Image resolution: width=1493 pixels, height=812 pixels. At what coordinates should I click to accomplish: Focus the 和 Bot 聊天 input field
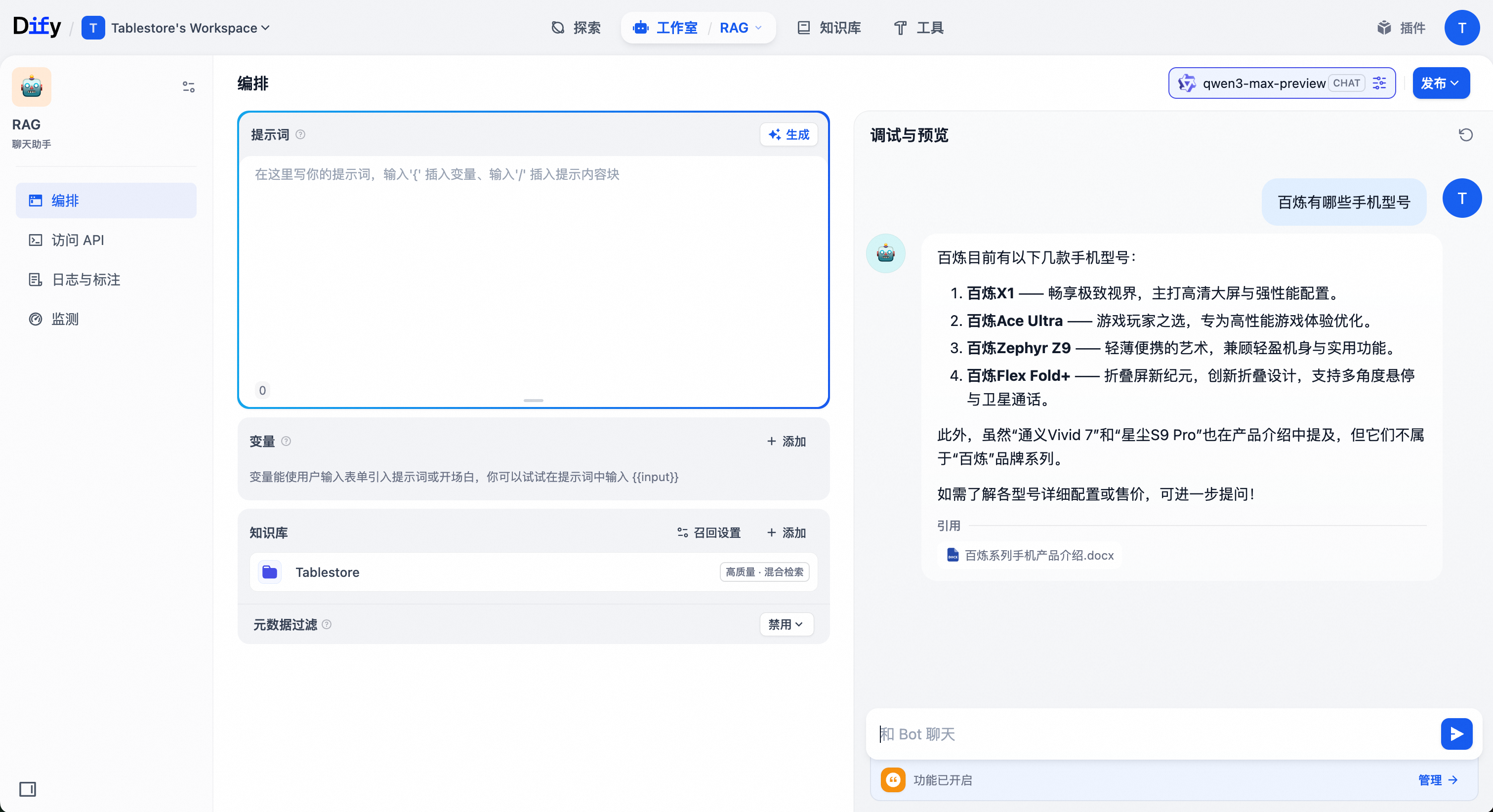coord(1154,734)
